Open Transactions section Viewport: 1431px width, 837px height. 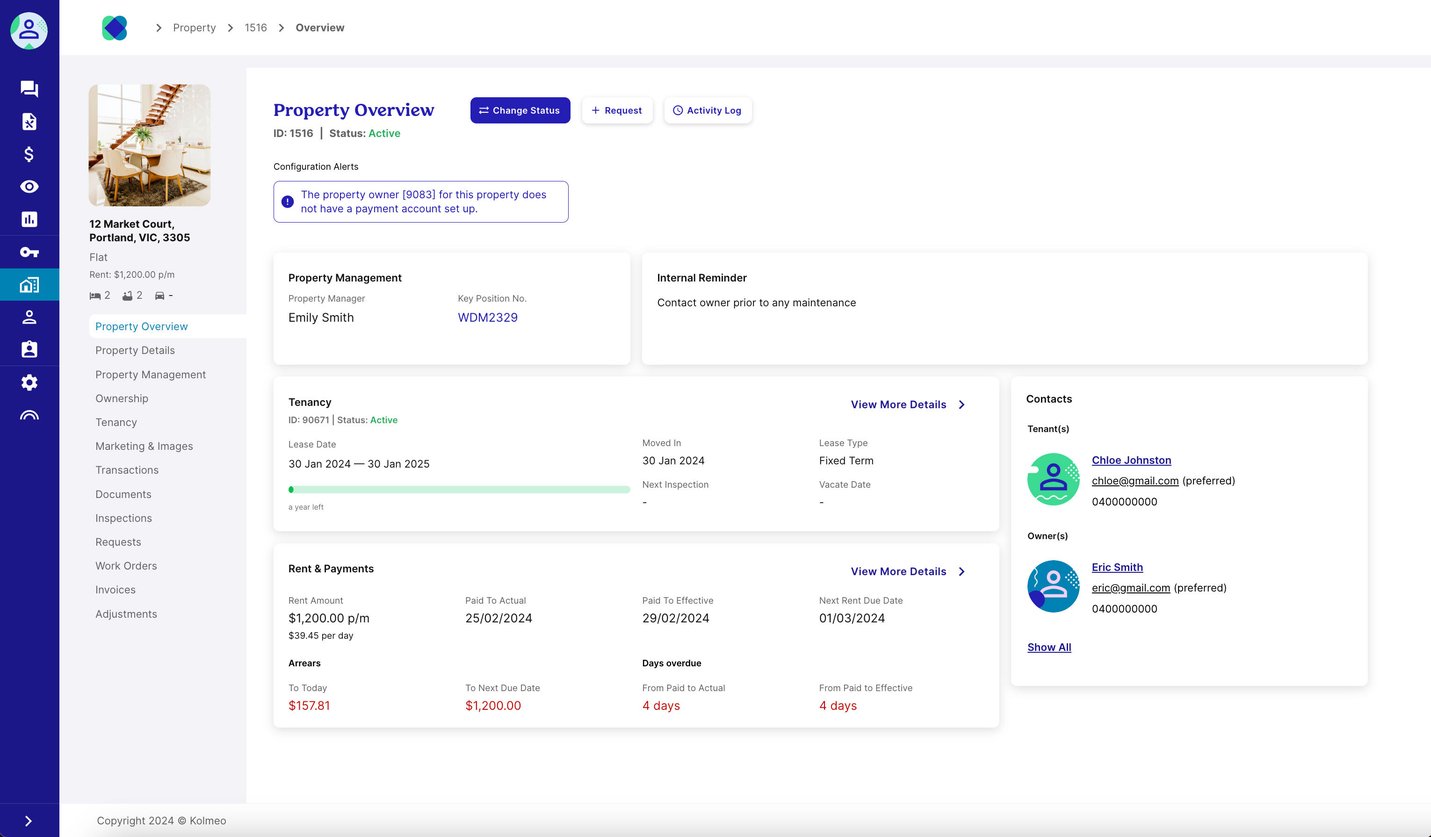click(x=127, y=470)
